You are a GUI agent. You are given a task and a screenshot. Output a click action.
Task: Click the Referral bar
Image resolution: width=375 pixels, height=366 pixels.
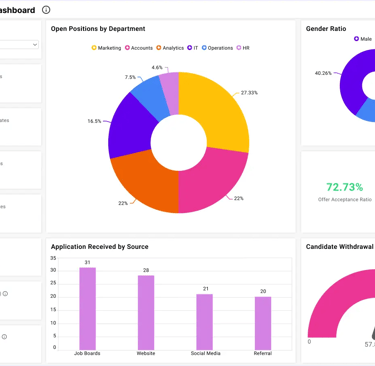pyautogui.click(x=263, y=323)
